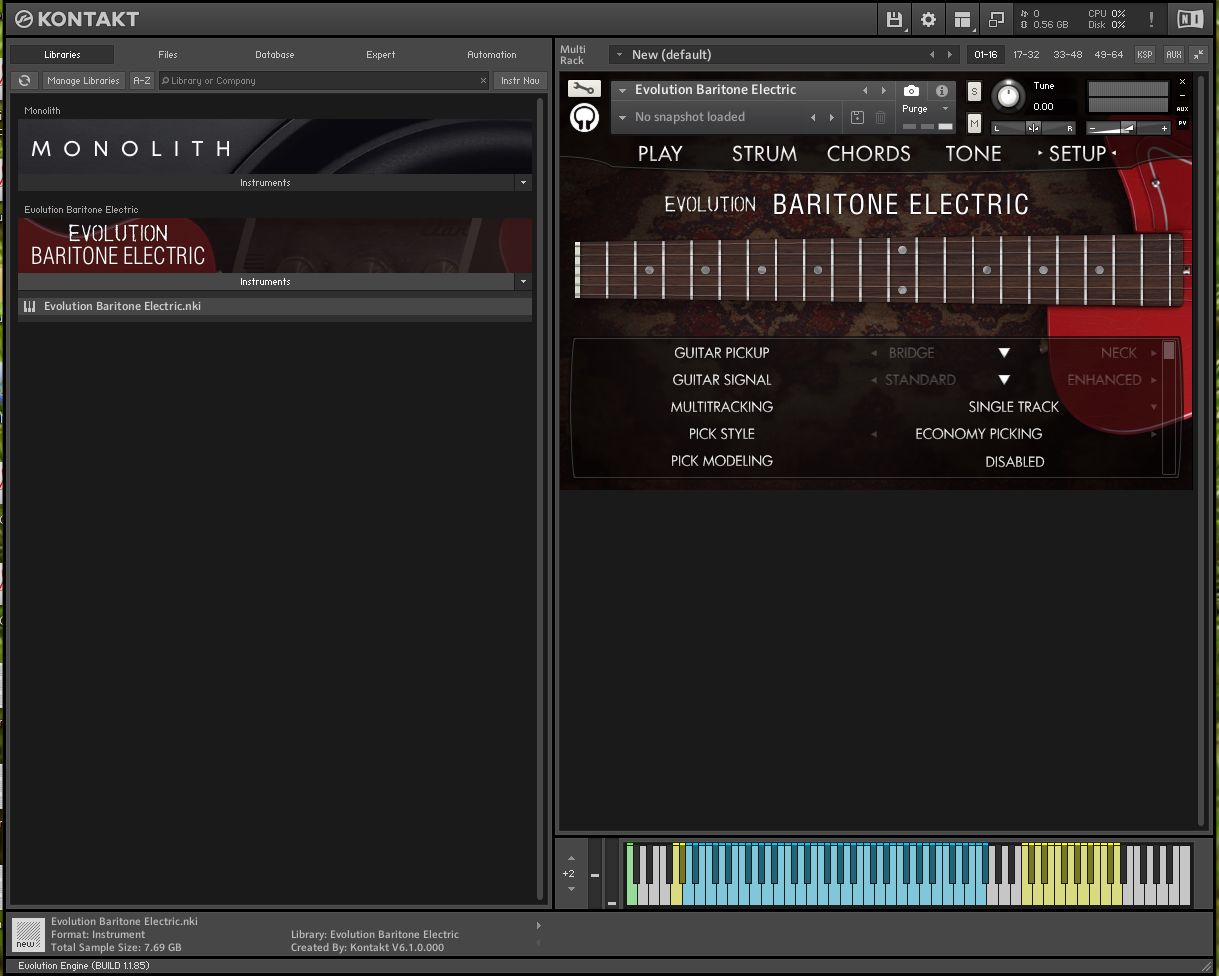Open the Purge dropdown menu
This screenshot has width=1219, height=976.
point(926,109)
